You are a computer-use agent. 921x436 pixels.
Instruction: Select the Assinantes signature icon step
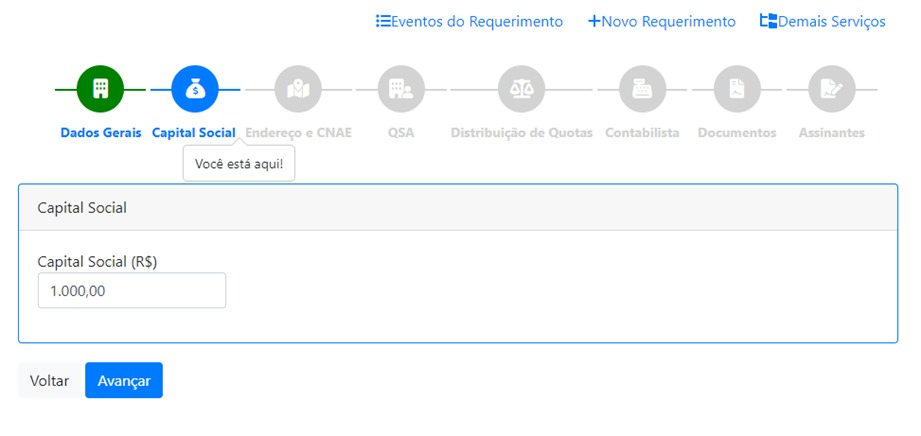click(831, 89)
